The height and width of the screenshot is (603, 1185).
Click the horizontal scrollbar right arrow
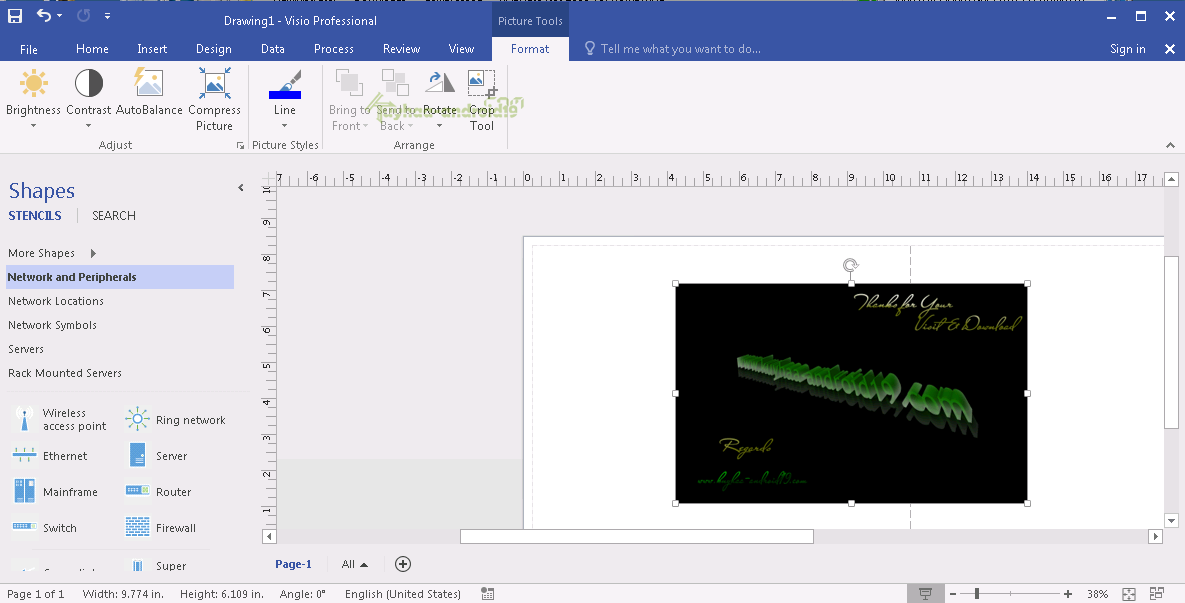(1155, 537)
